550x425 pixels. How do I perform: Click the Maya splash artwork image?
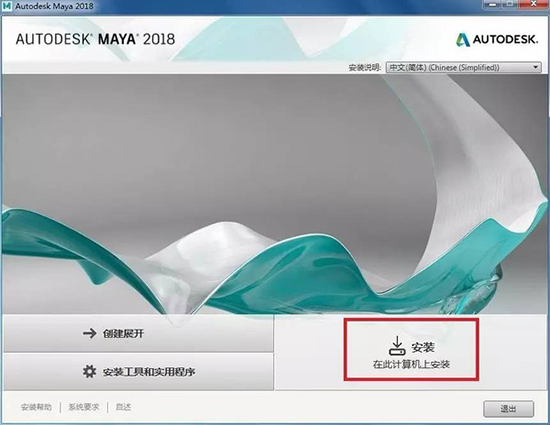pos(274,194)
